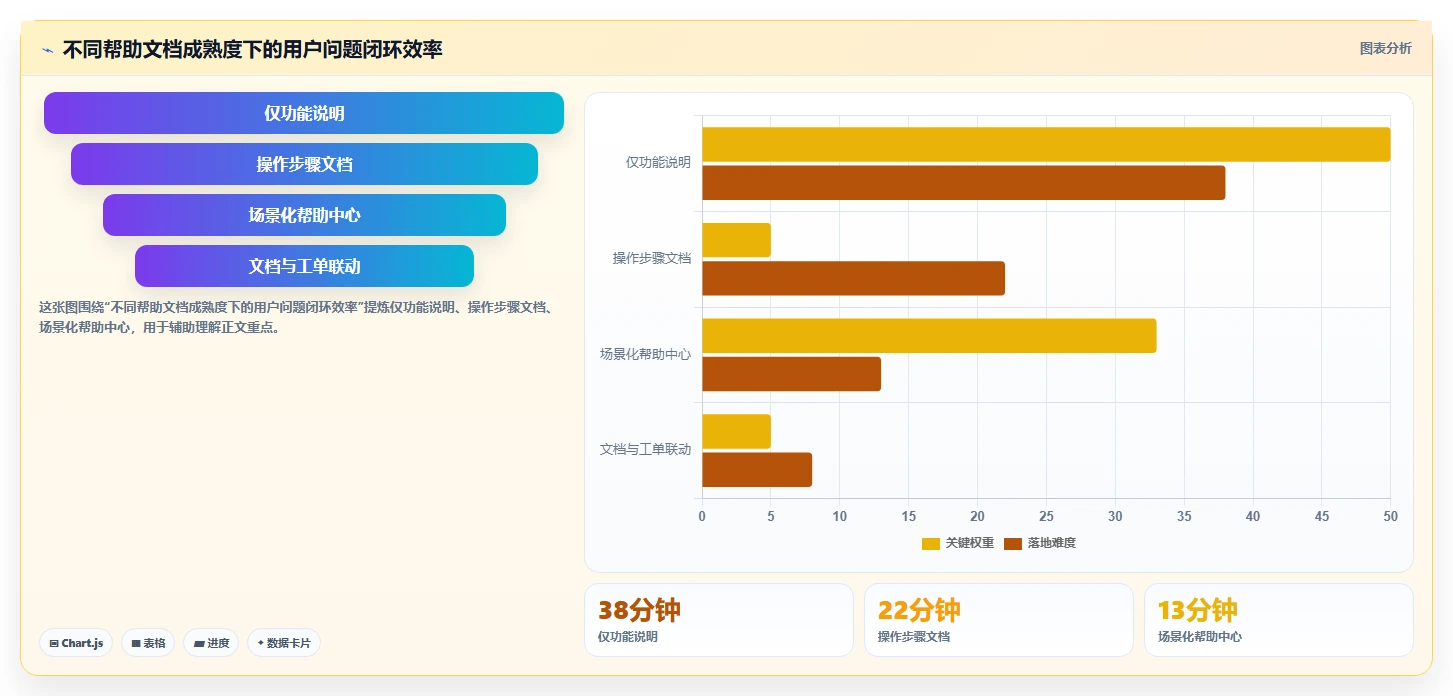Select the 场景化帮助中心 funnel bar
Screen dimensions: 1453x696
click(304, 215)
